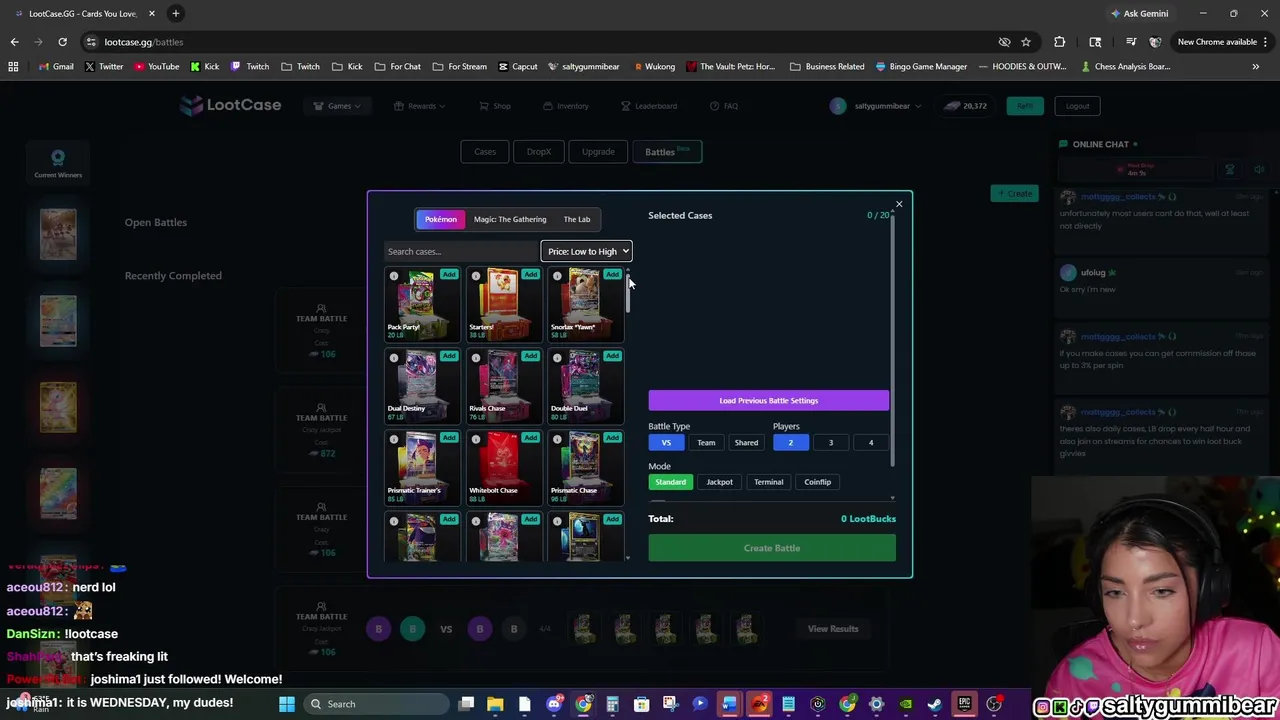Viewport: 1280px width, 720px height.
Task: Open the Chrome extensions puzzle icon
Action: pos(1059,42)
